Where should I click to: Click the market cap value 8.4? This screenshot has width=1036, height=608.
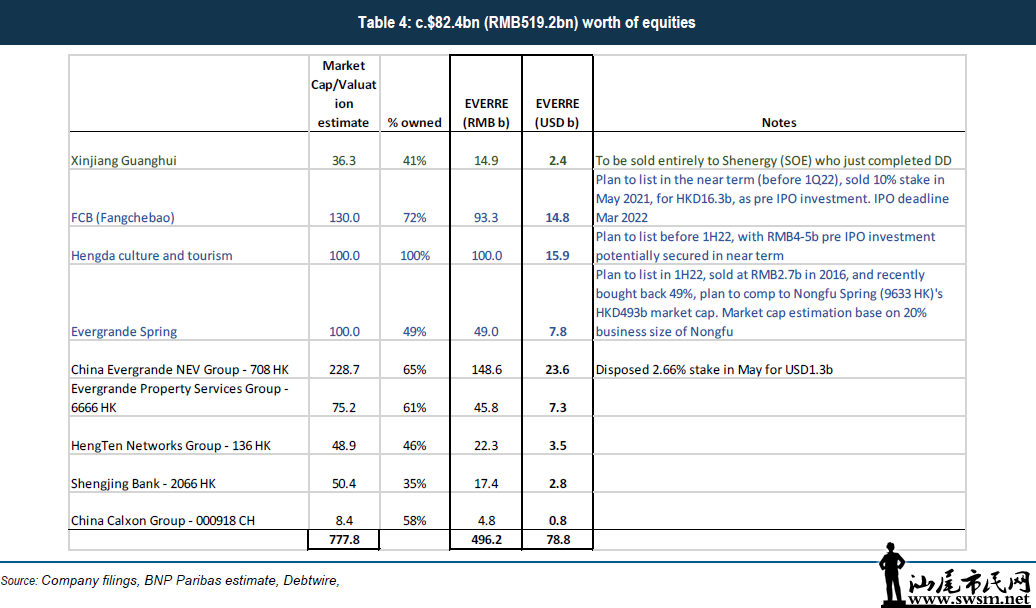click(344, 521)
